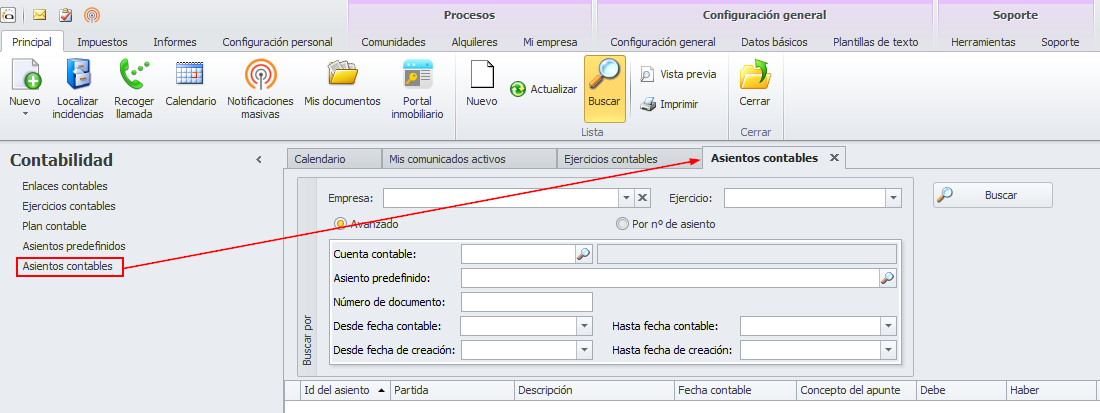Open Portal inmobiliario
The image size is (1100, 413).
[x=417, y=76]
